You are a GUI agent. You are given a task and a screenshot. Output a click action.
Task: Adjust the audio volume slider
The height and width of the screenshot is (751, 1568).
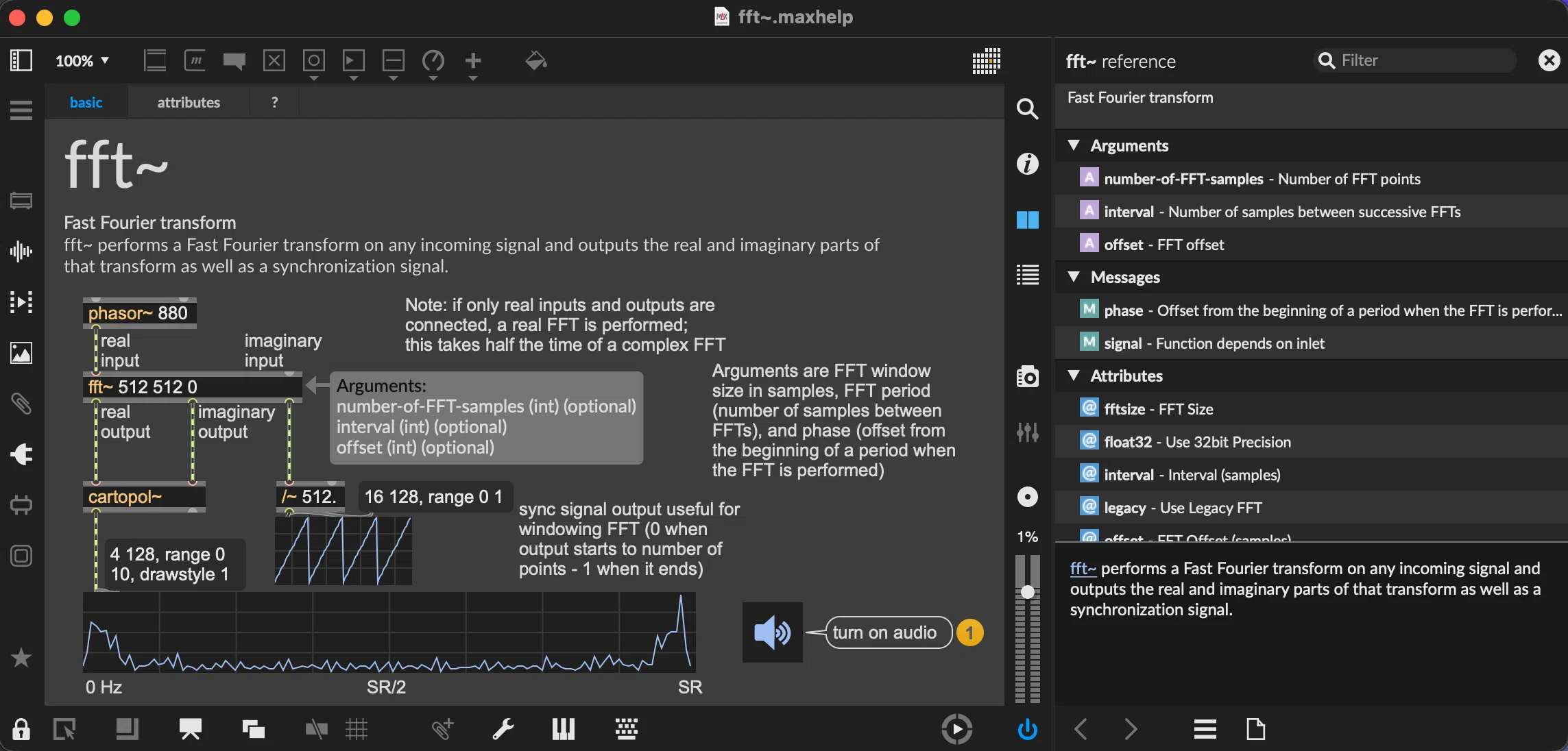1027,592
